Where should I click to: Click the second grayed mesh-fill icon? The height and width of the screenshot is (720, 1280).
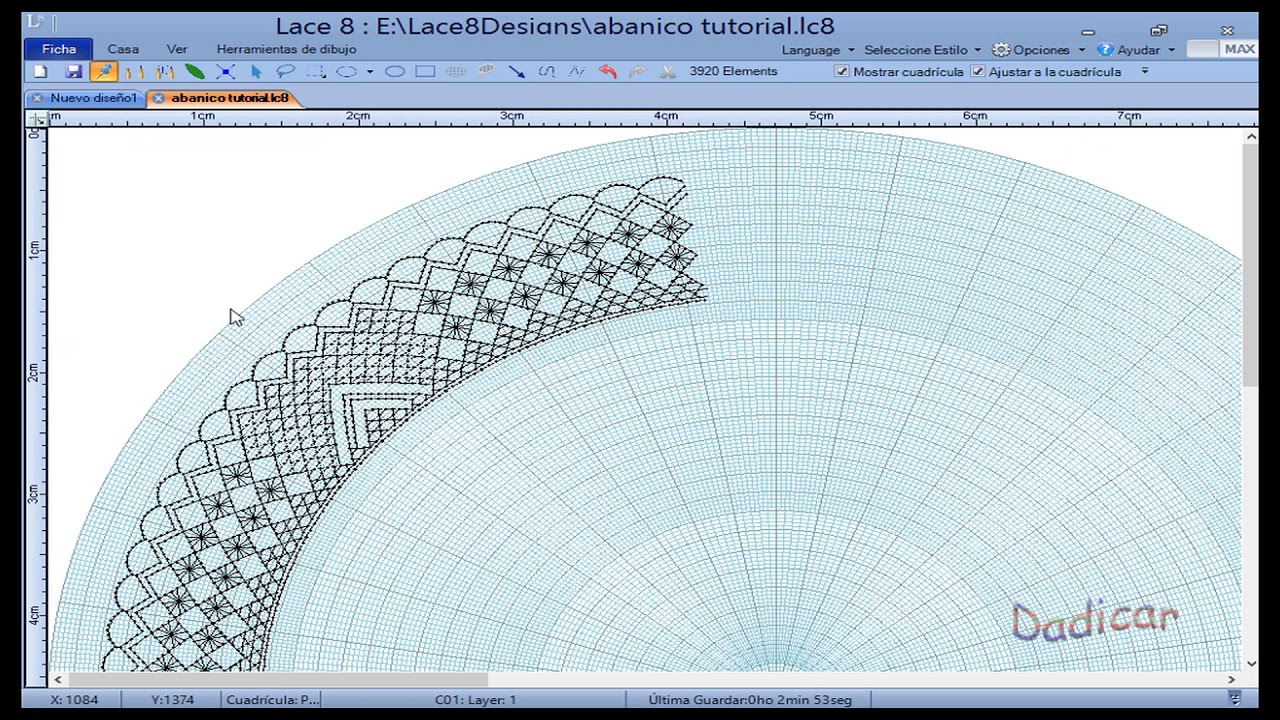[486, 72]
